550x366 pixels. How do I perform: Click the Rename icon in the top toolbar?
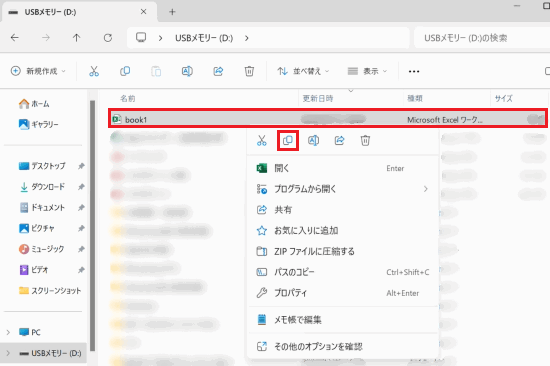coord(187,71)
